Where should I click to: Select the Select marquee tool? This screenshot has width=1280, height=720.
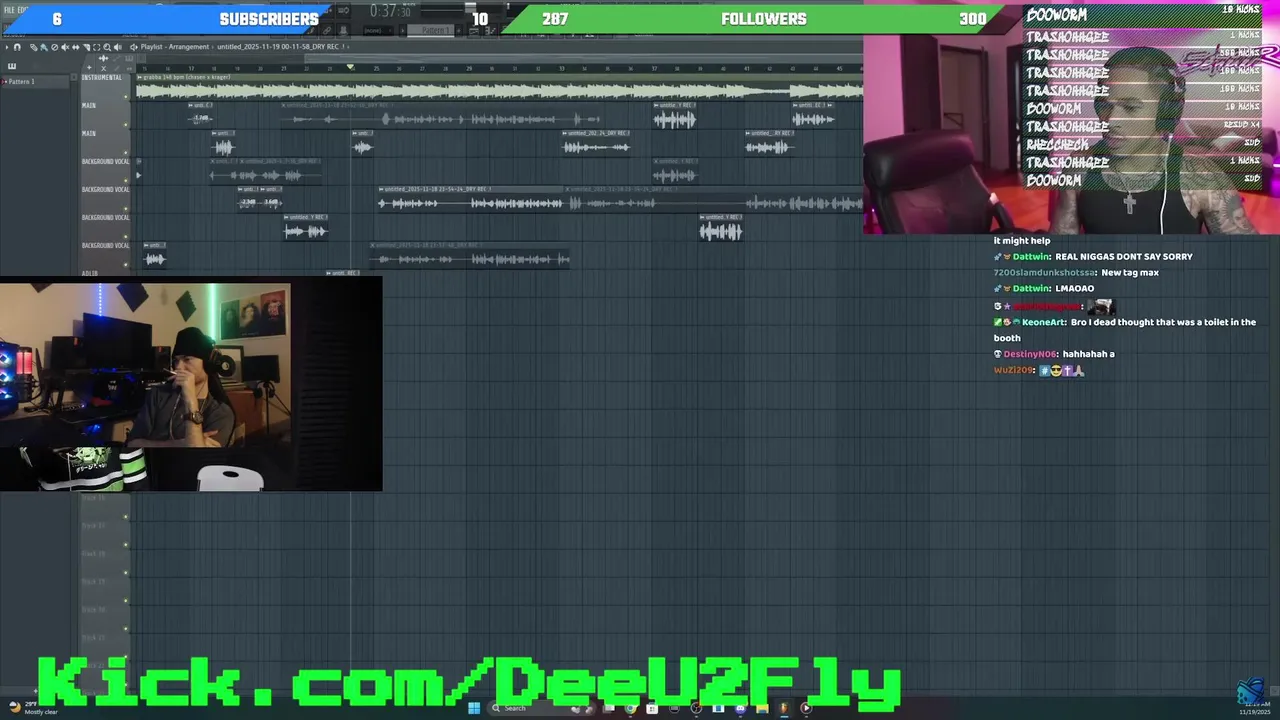coord(96,47)
